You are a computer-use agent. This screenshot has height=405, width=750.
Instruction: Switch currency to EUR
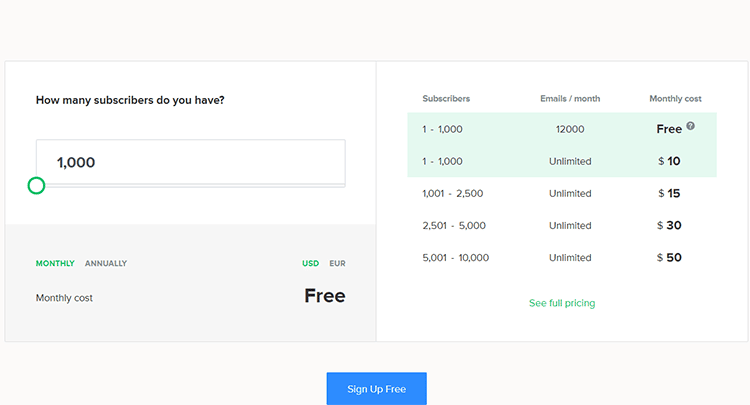[338, 263]
